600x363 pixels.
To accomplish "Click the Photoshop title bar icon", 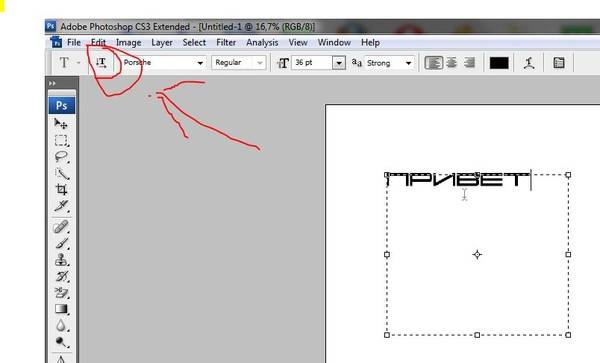I will click(x=51, y=26).
